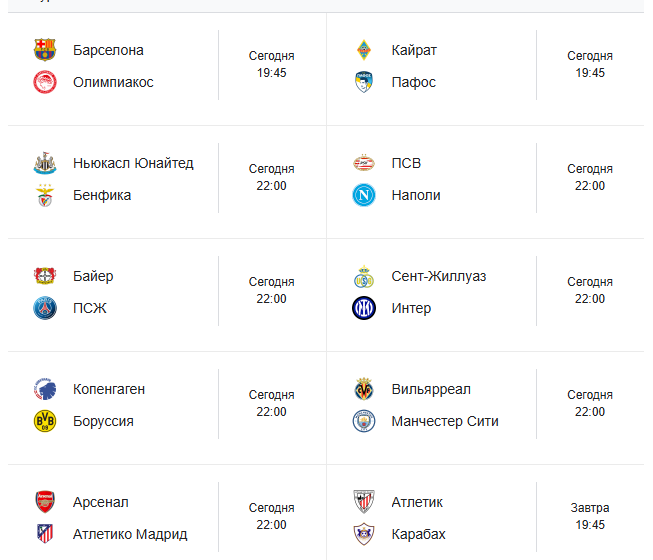Select the Атлетик match Завтра 19:45 time
Image resolution: width=653 pixels, height=560 pixels.
590,516
